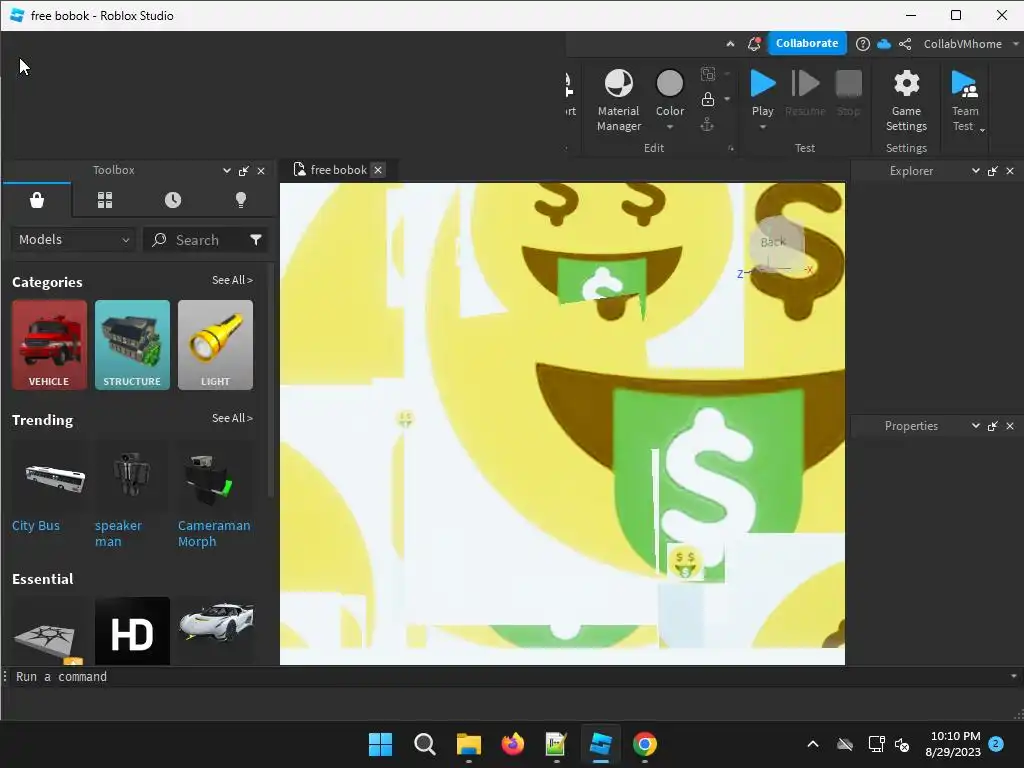Close the Properties panel
Screen dimensions: 1024x768
pyautogui.click(x=1010, y=426)
